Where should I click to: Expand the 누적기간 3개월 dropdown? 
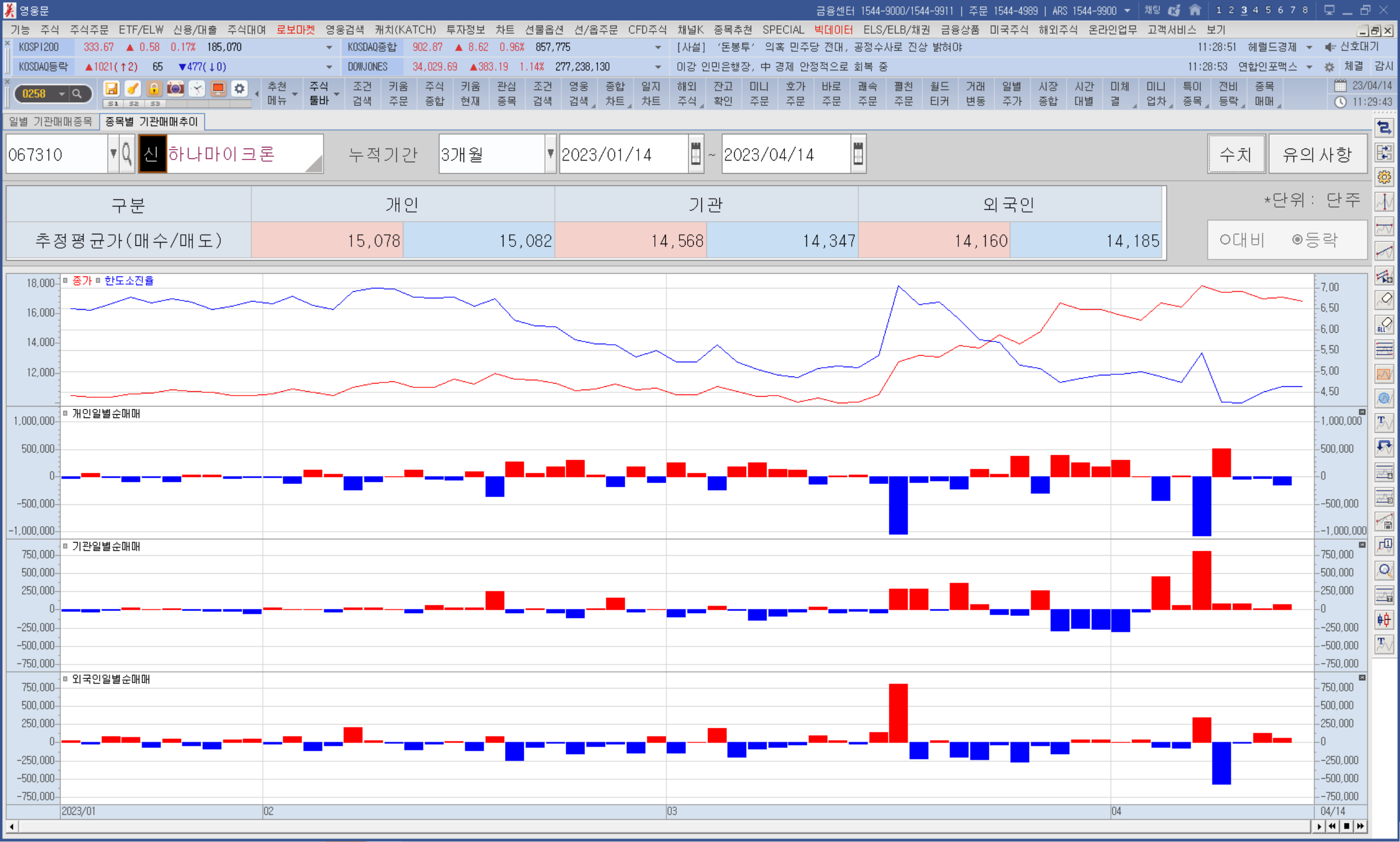tap(550, 154)
